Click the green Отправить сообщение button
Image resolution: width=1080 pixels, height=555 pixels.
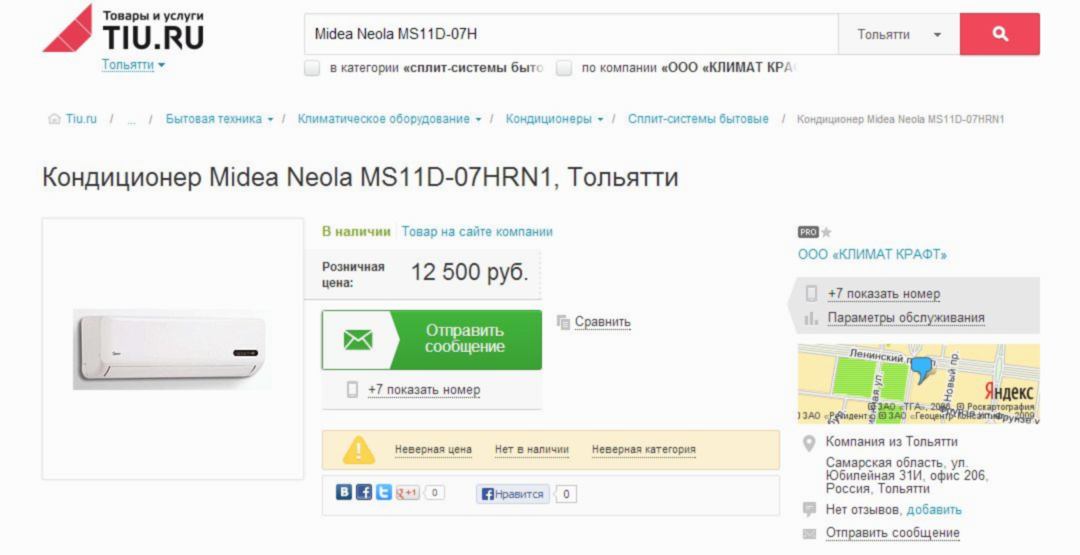tap(432, 339)
